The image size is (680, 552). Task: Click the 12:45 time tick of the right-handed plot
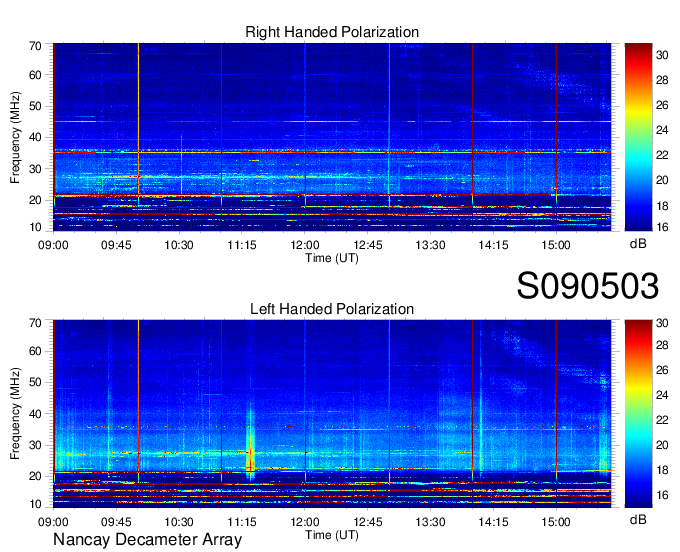(x=368, y=245)
